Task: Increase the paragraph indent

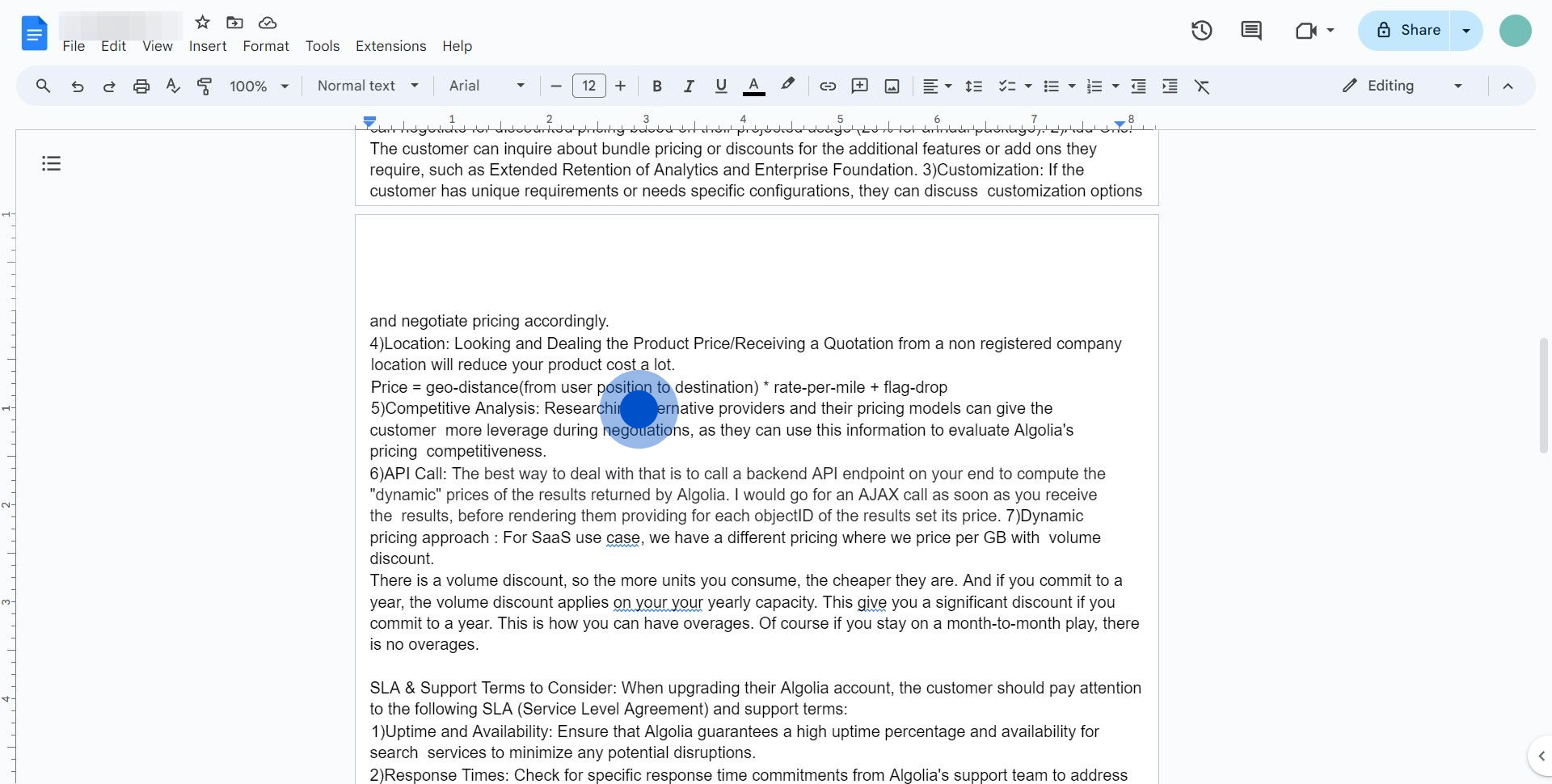Action: (1170, 86)
